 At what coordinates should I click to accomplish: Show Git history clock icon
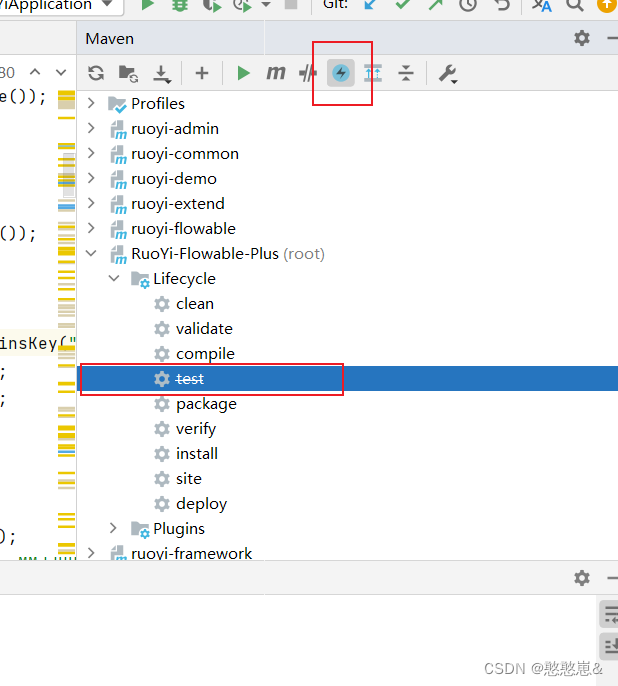(x=468, y=5)
